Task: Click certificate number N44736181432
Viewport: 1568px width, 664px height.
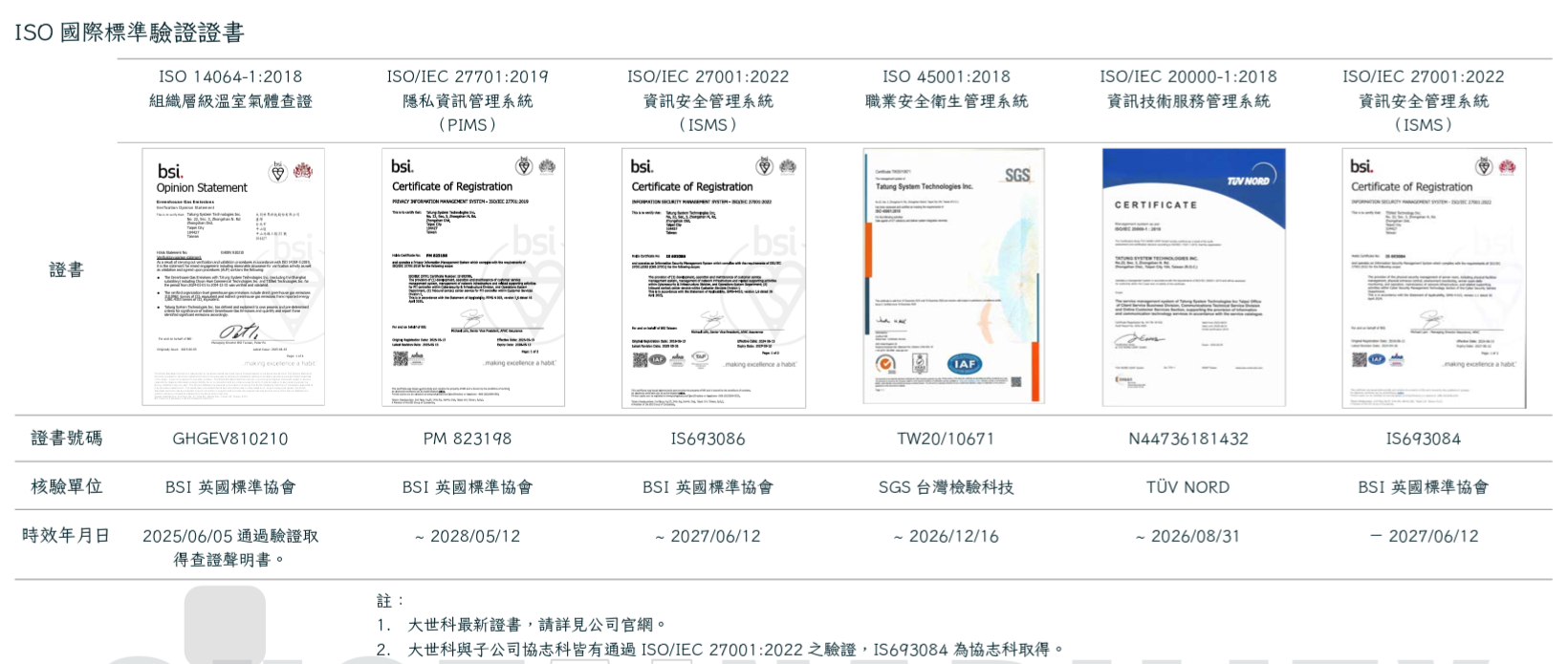Action: pyautogui.click(x=1187, y=439)
